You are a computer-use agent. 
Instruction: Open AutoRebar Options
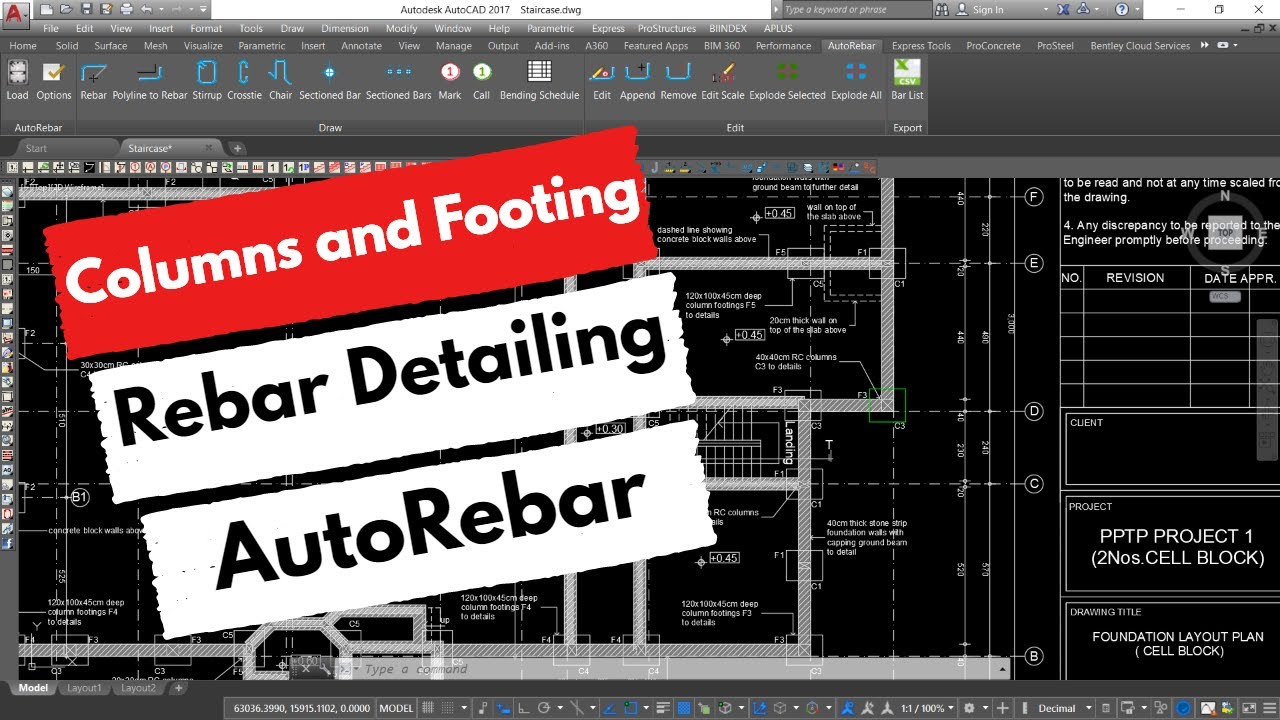pyautogui.click(x=54, y=79)
